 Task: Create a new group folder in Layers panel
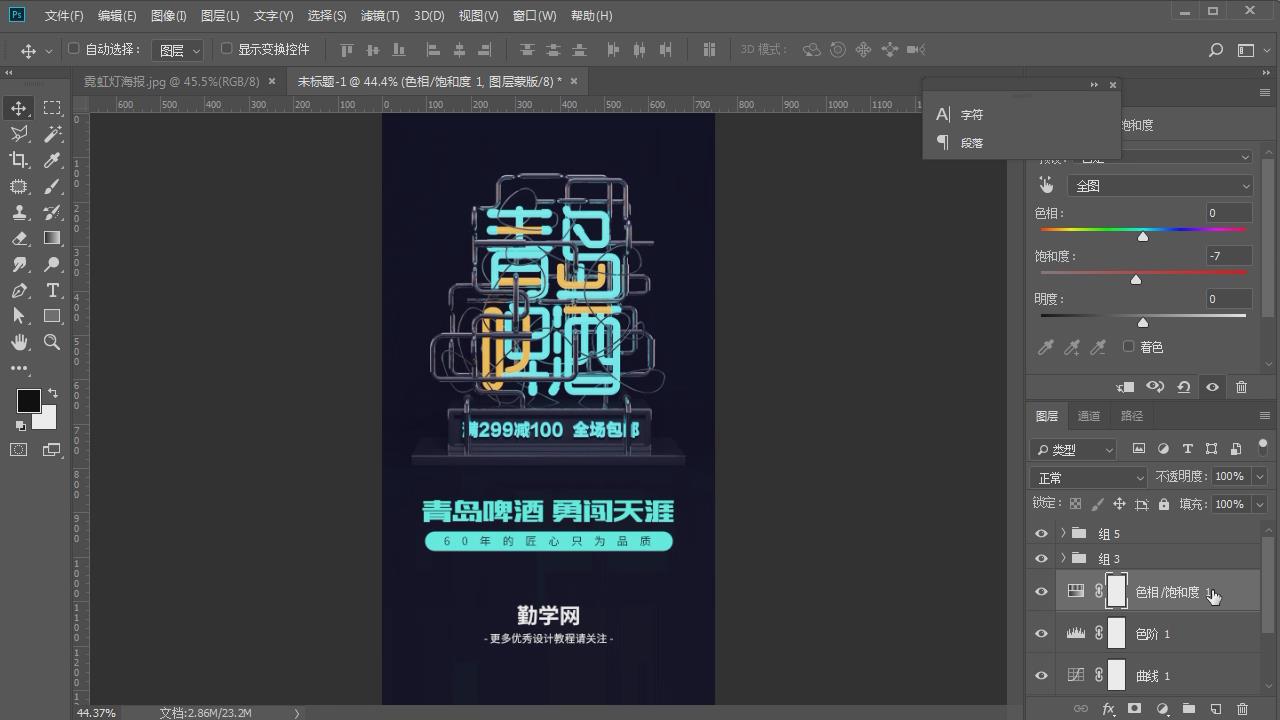(1189, 709)
